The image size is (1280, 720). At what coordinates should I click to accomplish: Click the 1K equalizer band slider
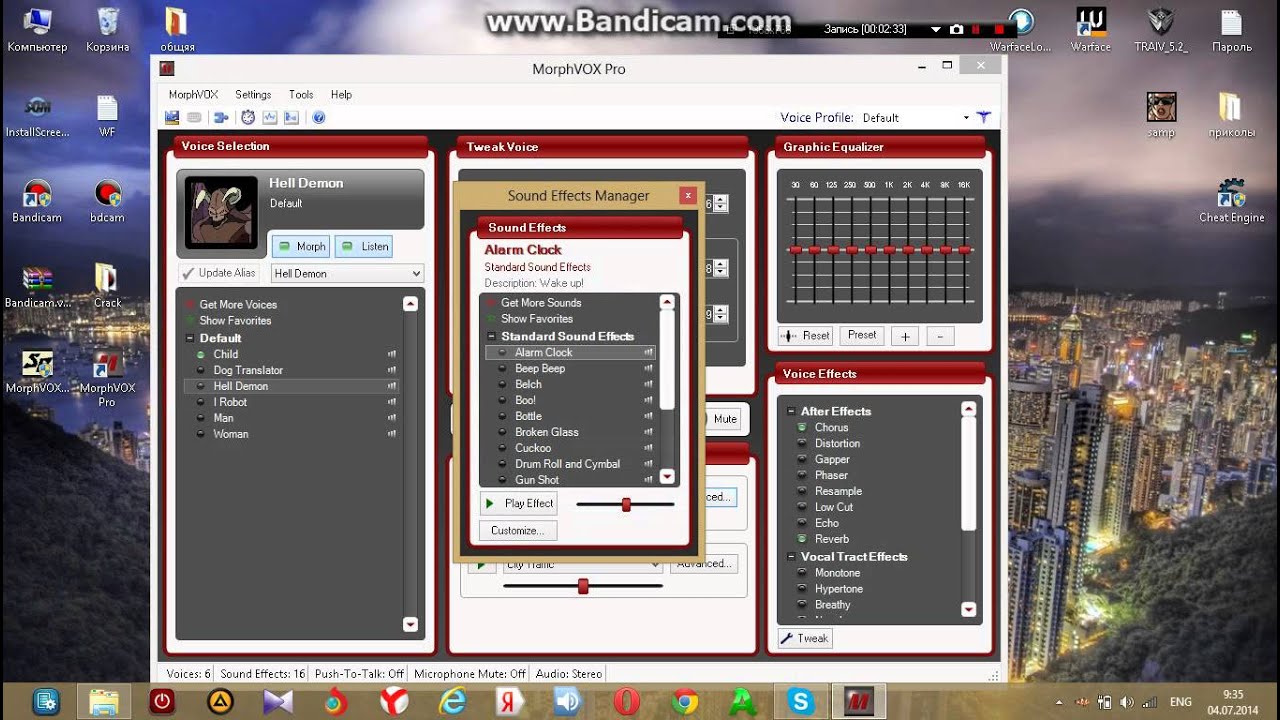click(889, 249)
